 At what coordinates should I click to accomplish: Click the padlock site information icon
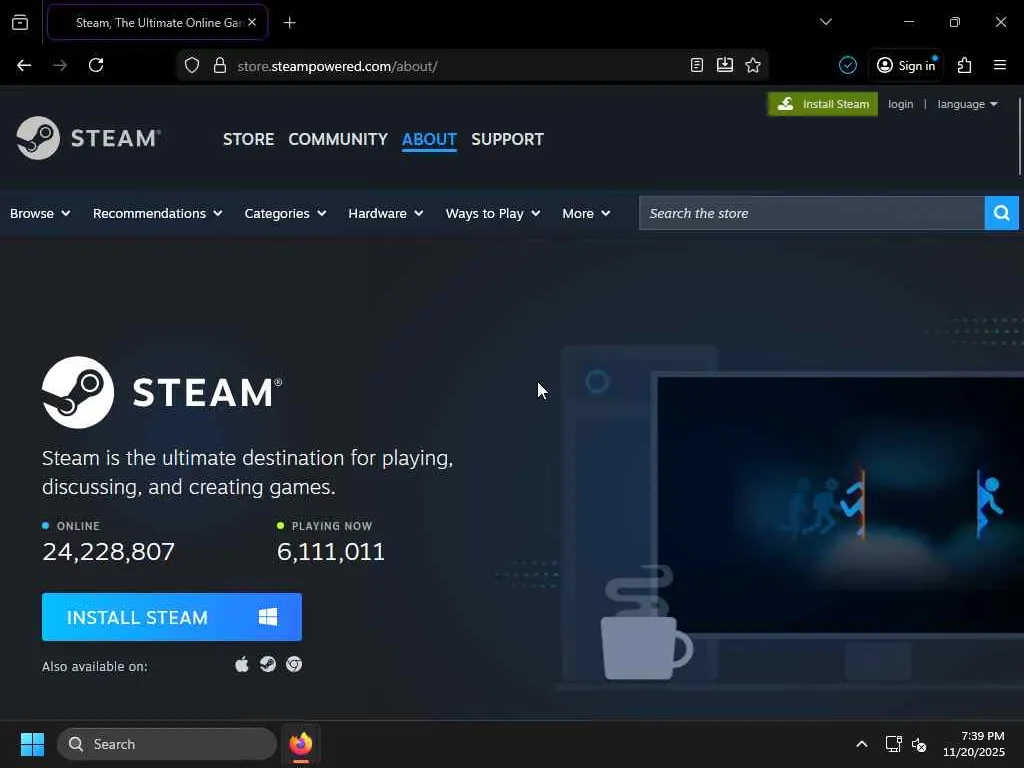pyautogui.click(x=220, y=65)
